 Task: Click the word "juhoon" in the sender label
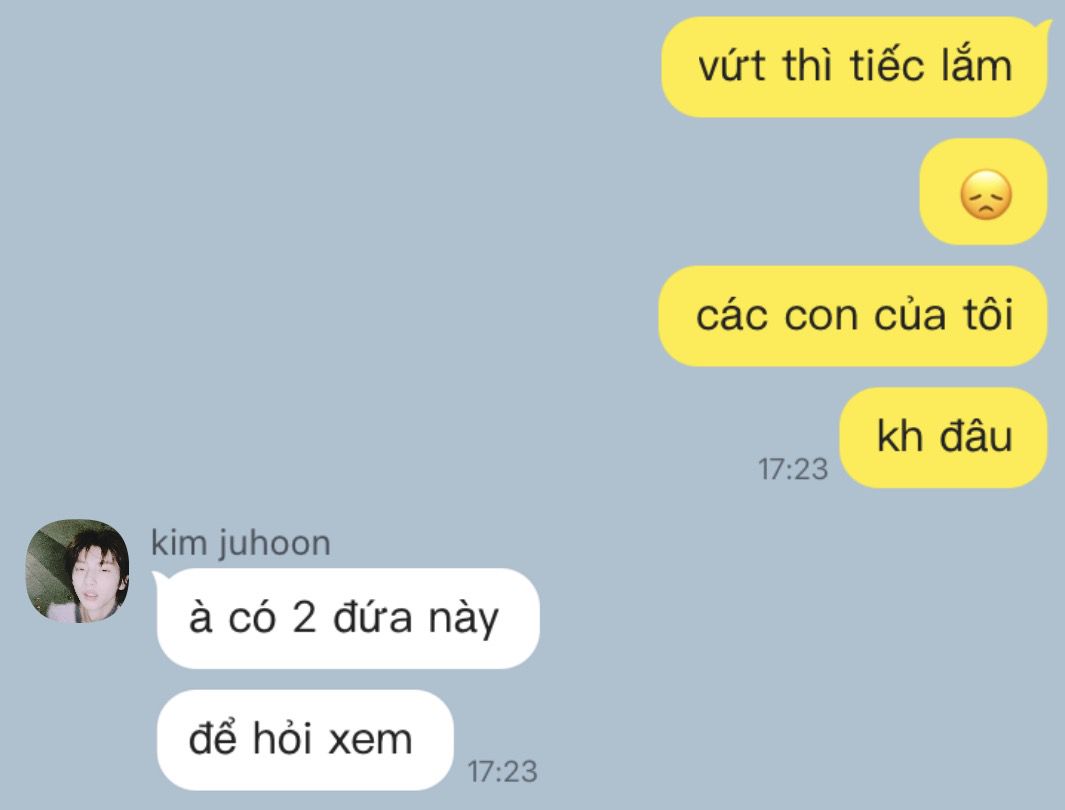[x=274, y=545]
